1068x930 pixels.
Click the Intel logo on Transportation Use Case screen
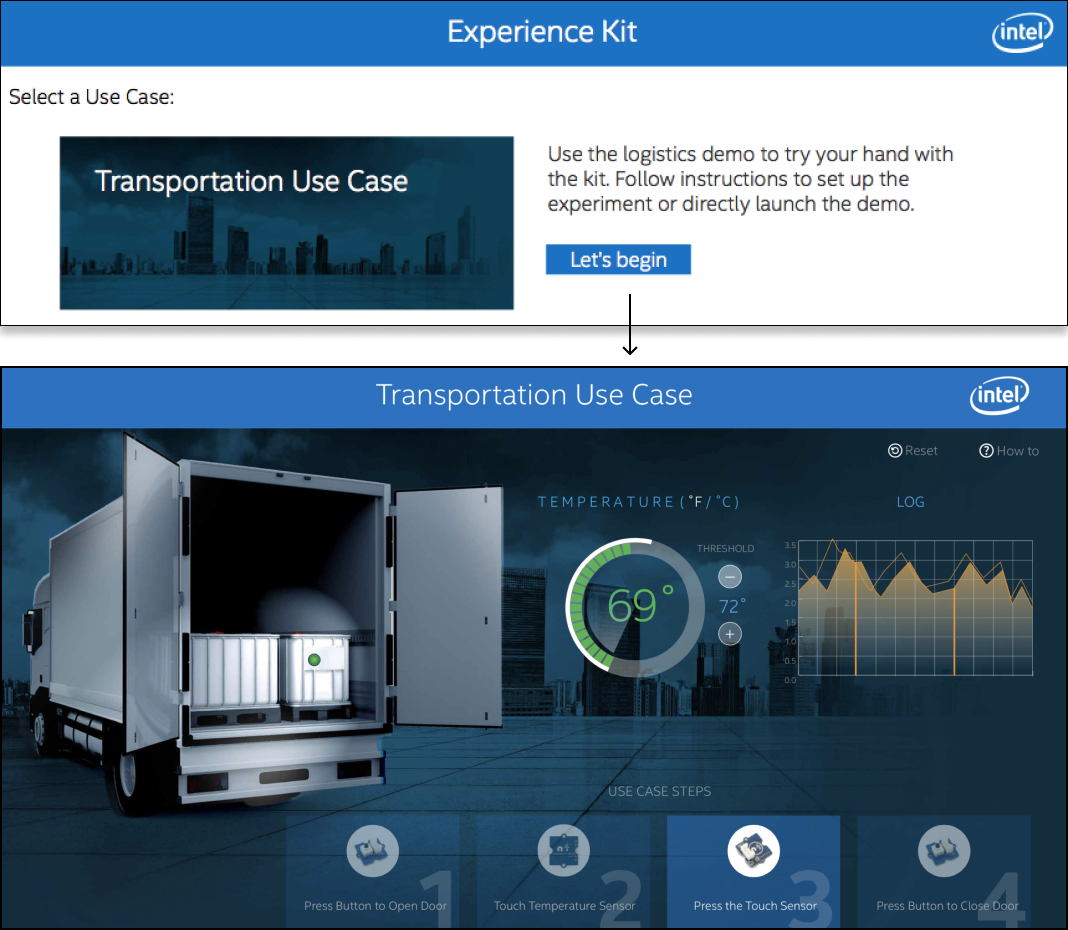tap(999, 396)
